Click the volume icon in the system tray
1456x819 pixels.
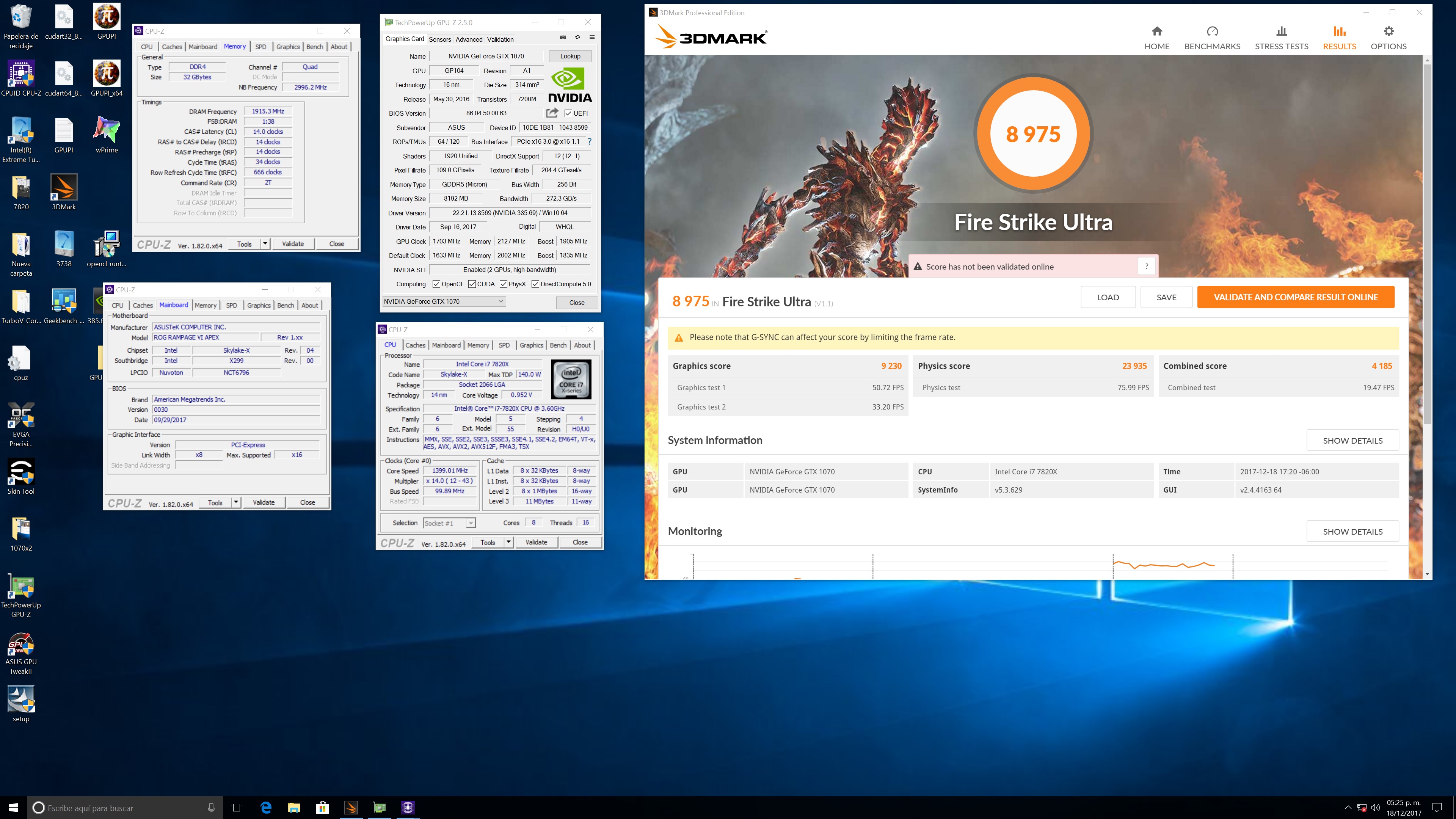pyautogui.click(x=1376, y=807)
